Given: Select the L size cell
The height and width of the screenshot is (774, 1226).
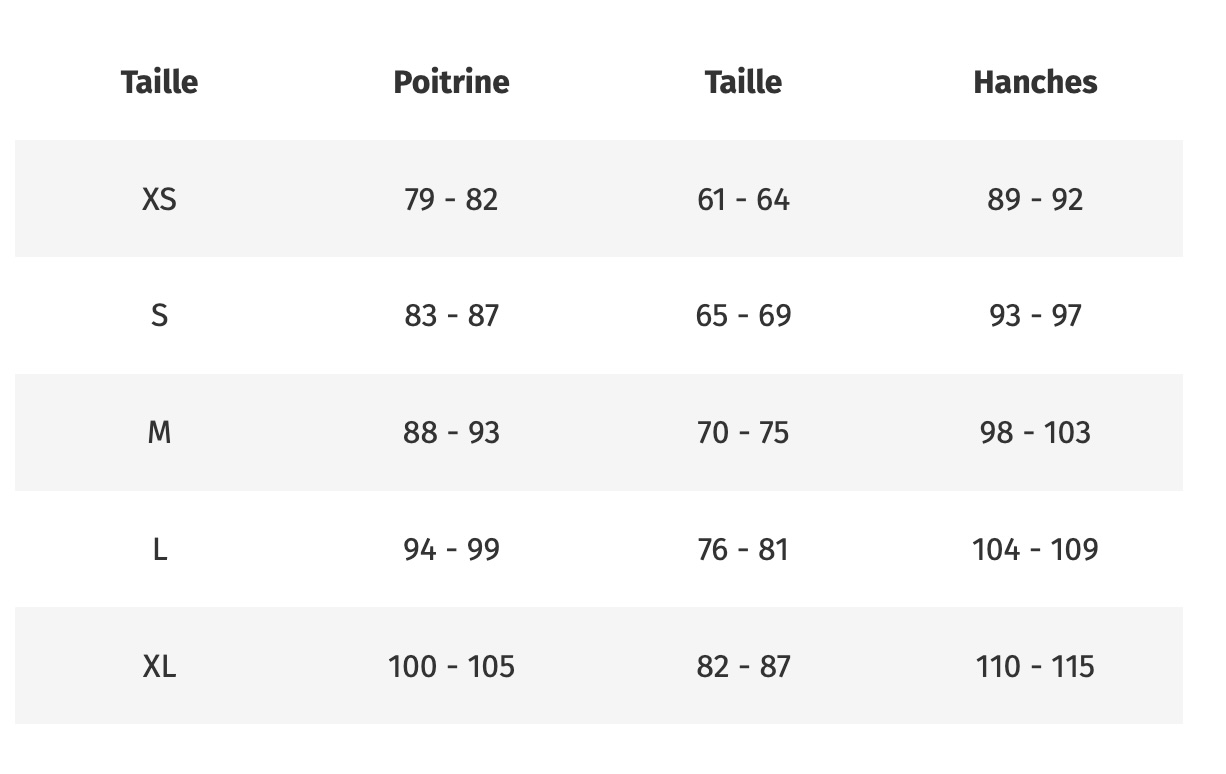Looking at the screenshot, I should pos(159,549).
